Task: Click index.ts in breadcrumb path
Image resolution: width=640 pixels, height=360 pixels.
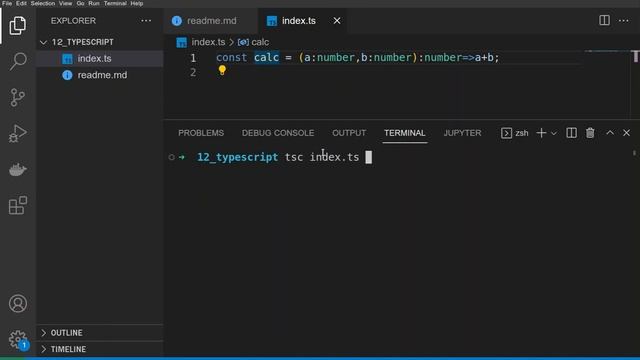Action: click(x=208, y=42)
